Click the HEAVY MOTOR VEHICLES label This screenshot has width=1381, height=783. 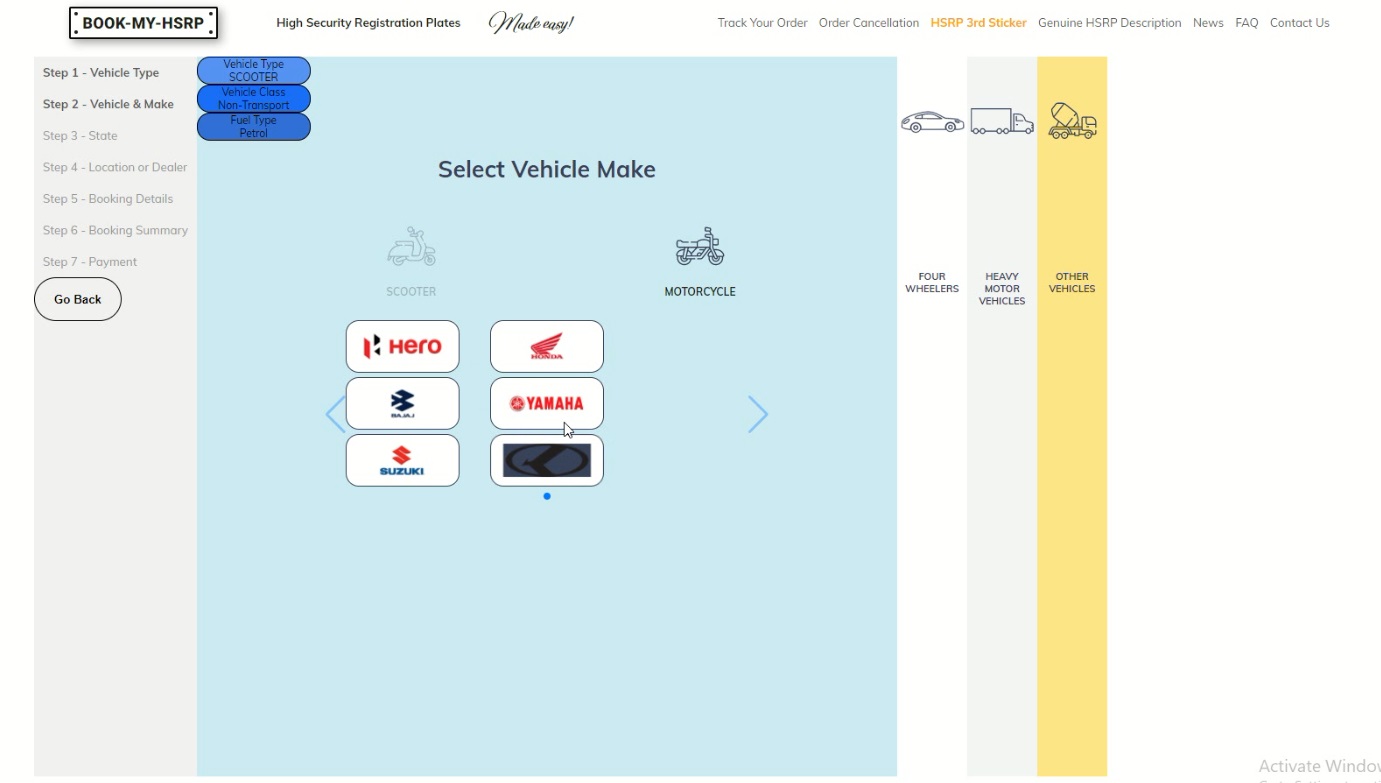[x=1002, y=289]
